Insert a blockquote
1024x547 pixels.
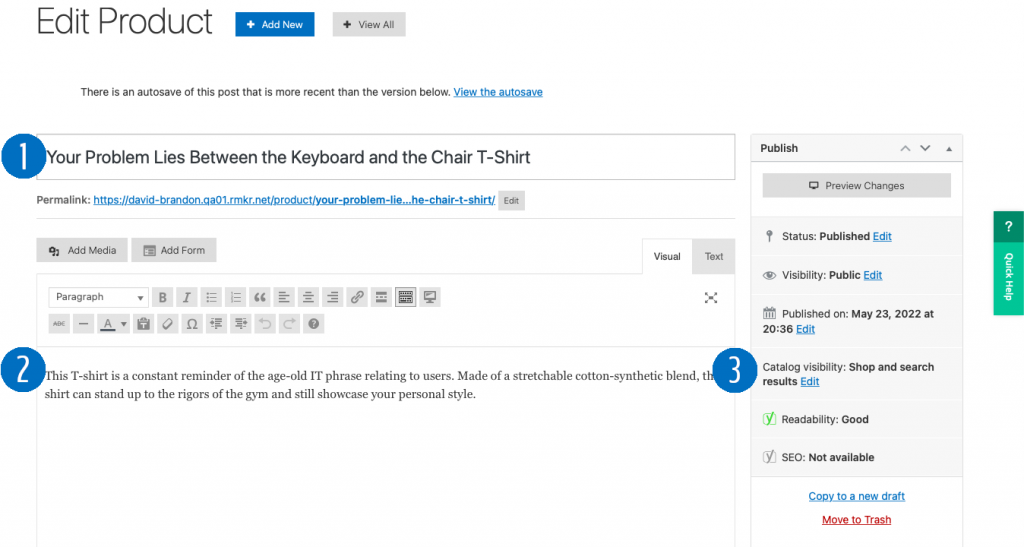tap(260, 297)
